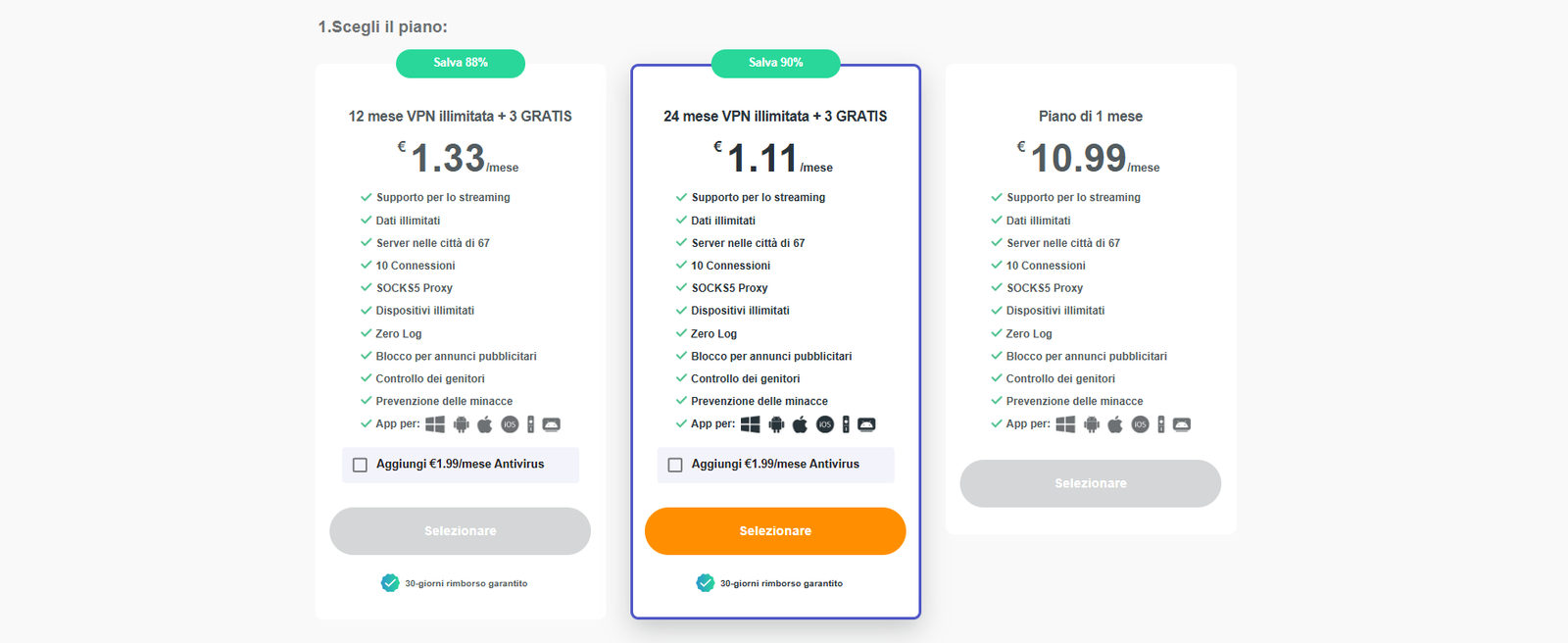Screen dimensions: 1568x643
Task: Click Android icon in the 1-month plan
Action: [x=1092, y=424]
